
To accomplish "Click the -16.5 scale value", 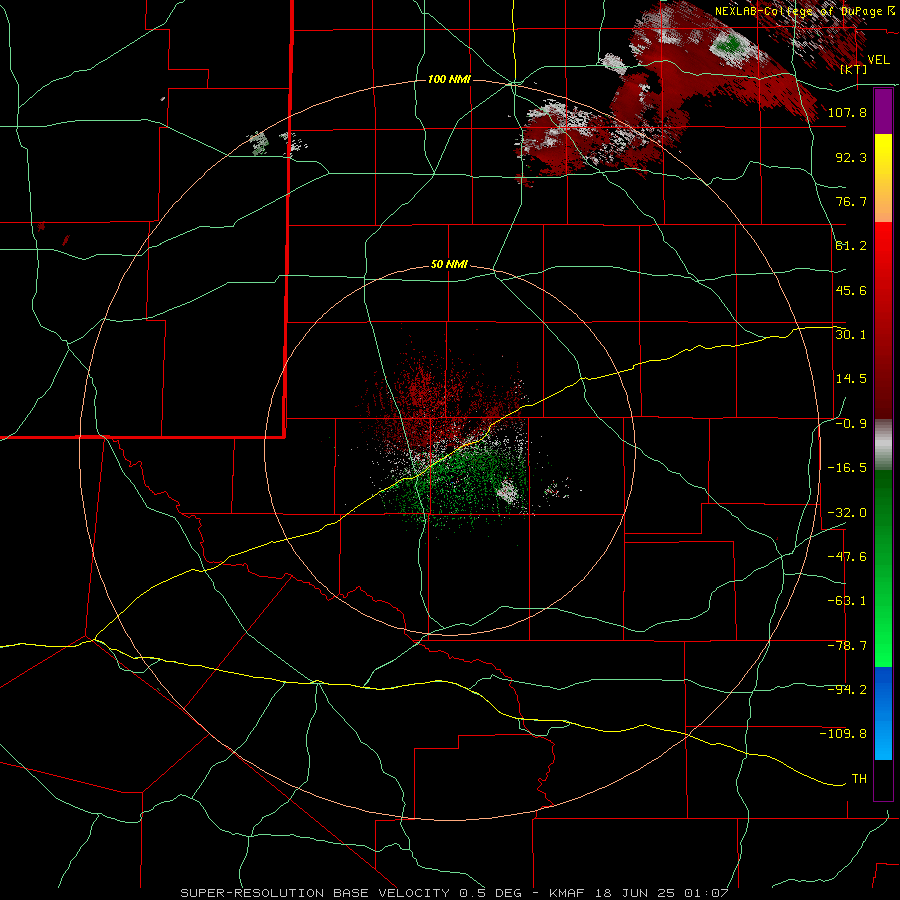I will point(847,467).
